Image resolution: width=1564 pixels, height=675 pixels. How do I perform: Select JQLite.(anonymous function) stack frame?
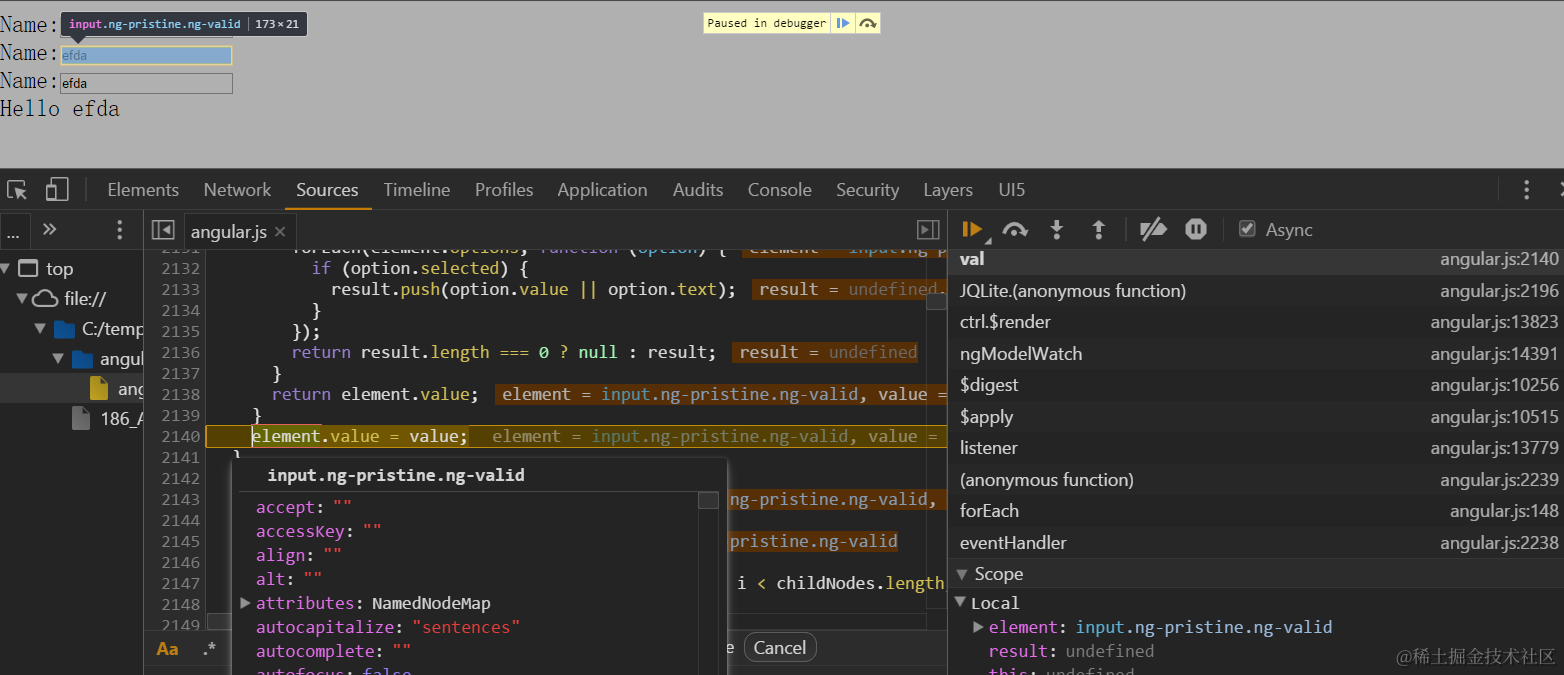click(x=1255, y=291)
